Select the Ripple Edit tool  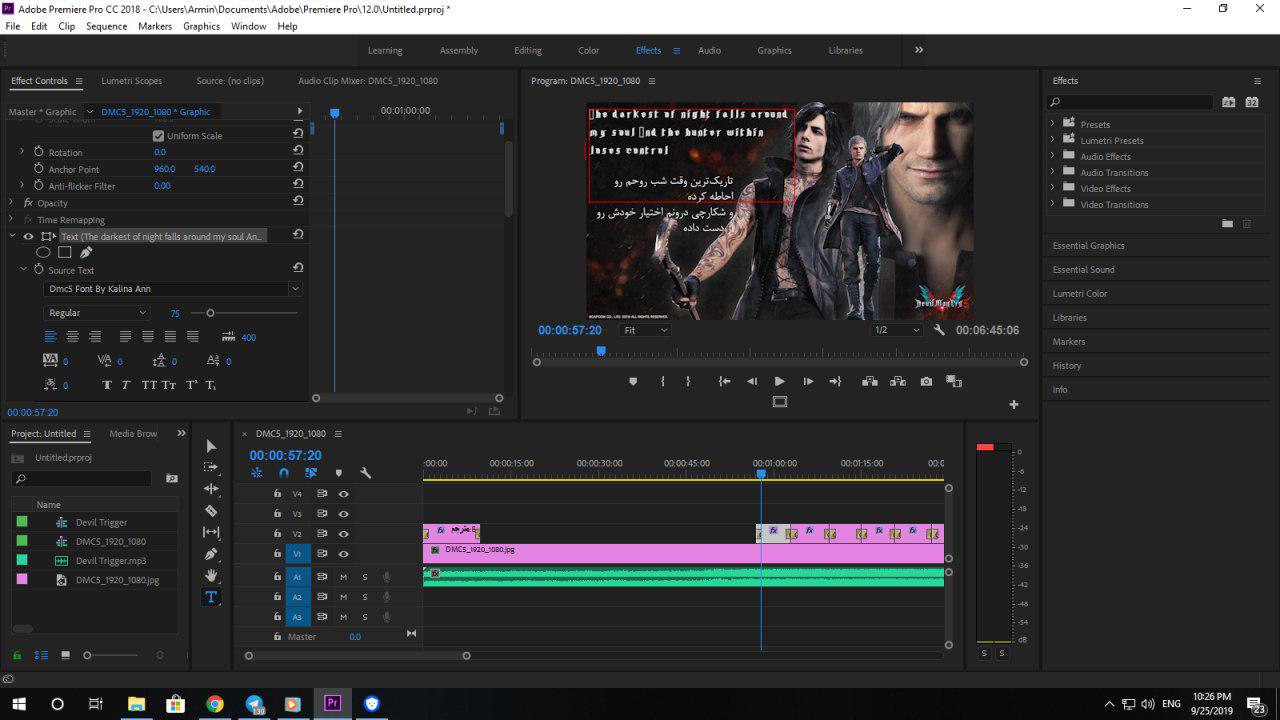(211, 489)
